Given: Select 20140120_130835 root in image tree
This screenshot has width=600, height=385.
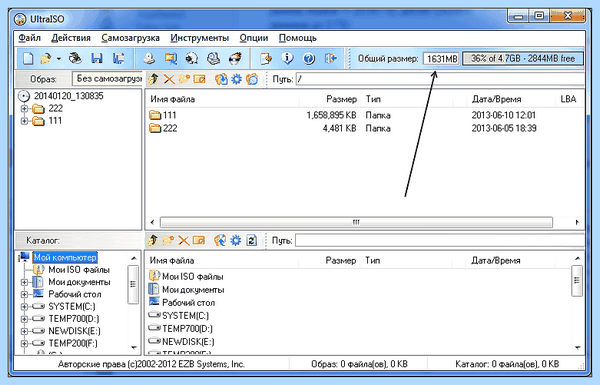Looking at the screenshot, I should tap(68, 96).
